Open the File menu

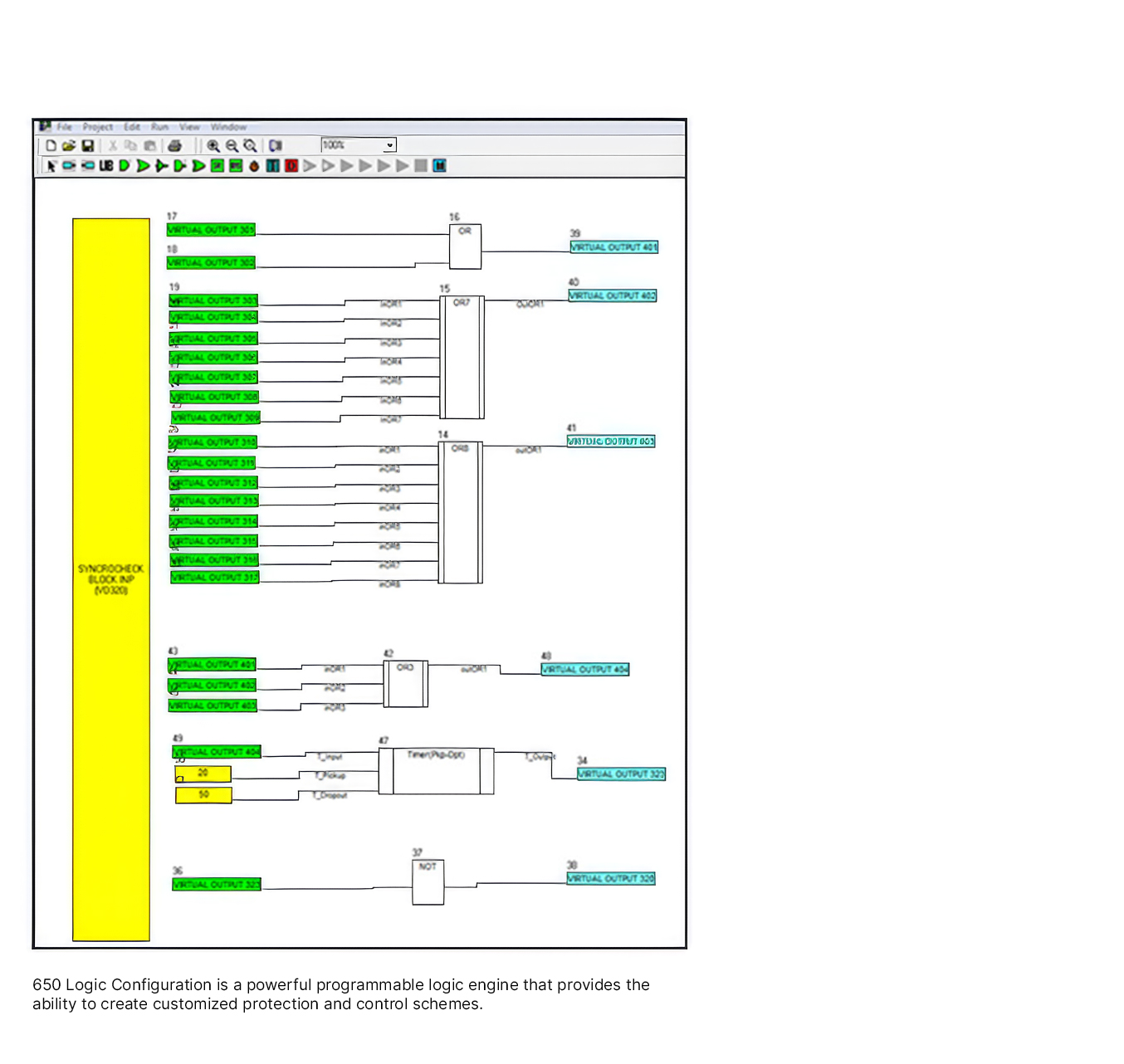coord(64,127)
